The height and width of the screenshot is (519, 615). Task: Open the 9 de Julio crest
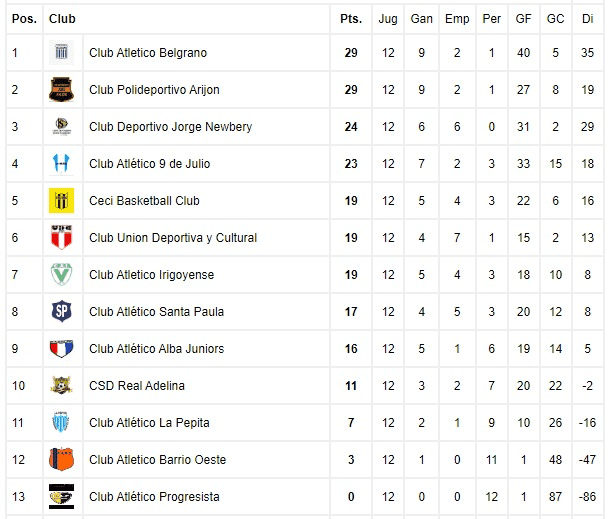(x=62, y=164)
